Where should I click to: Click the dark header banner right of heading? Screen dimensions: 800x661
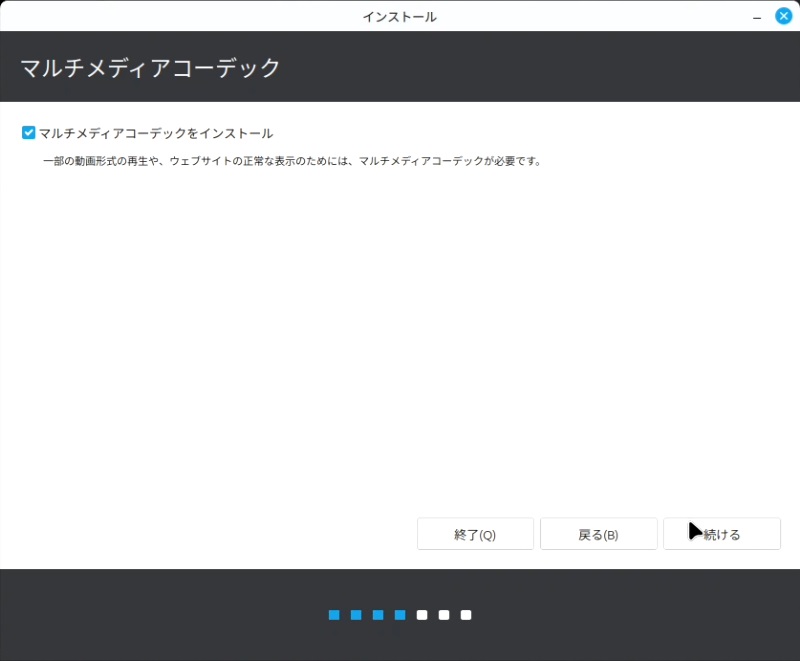[550, 68]
